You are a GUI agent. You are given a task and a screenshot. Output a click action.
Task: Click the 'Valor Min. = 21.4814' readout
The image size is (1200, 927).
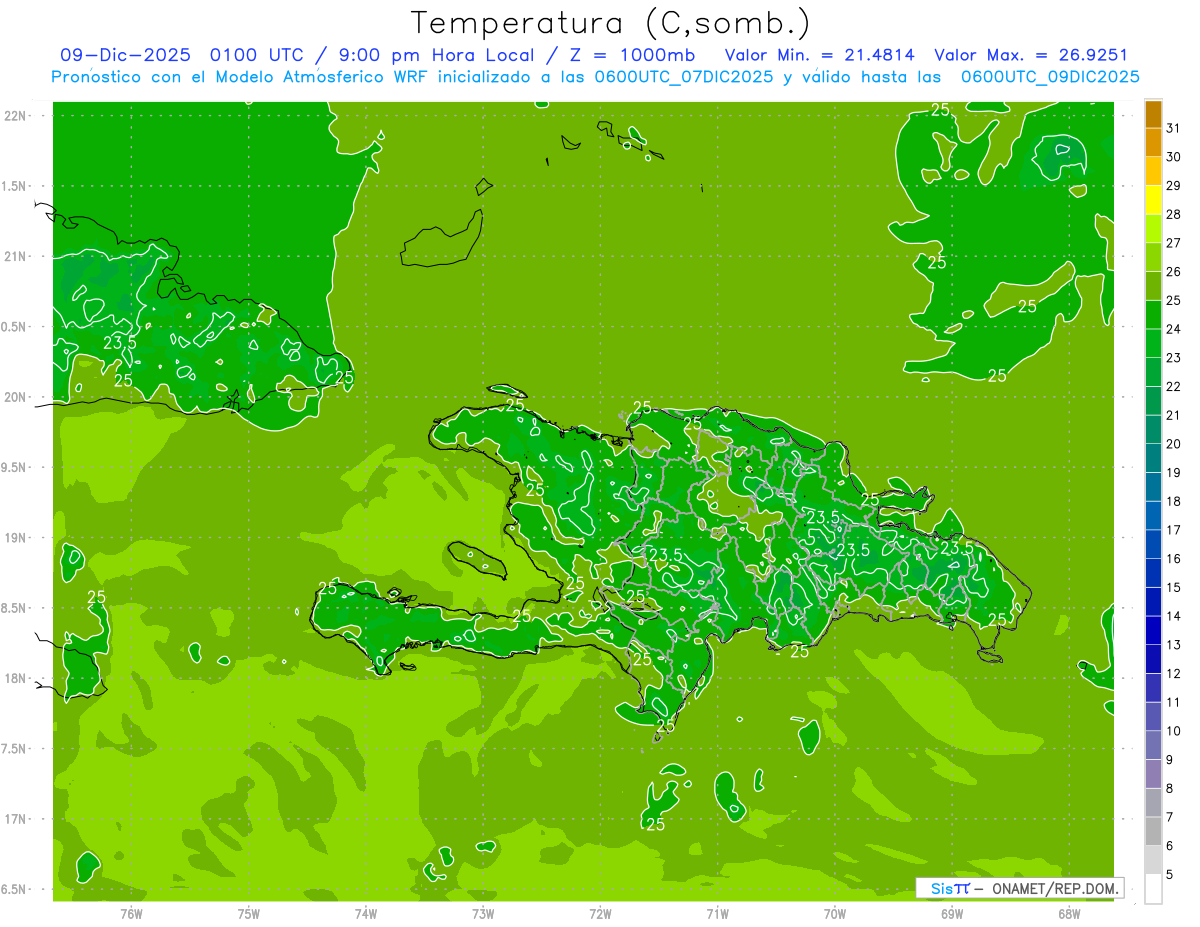pyautogui.click(x=820, y=55)
